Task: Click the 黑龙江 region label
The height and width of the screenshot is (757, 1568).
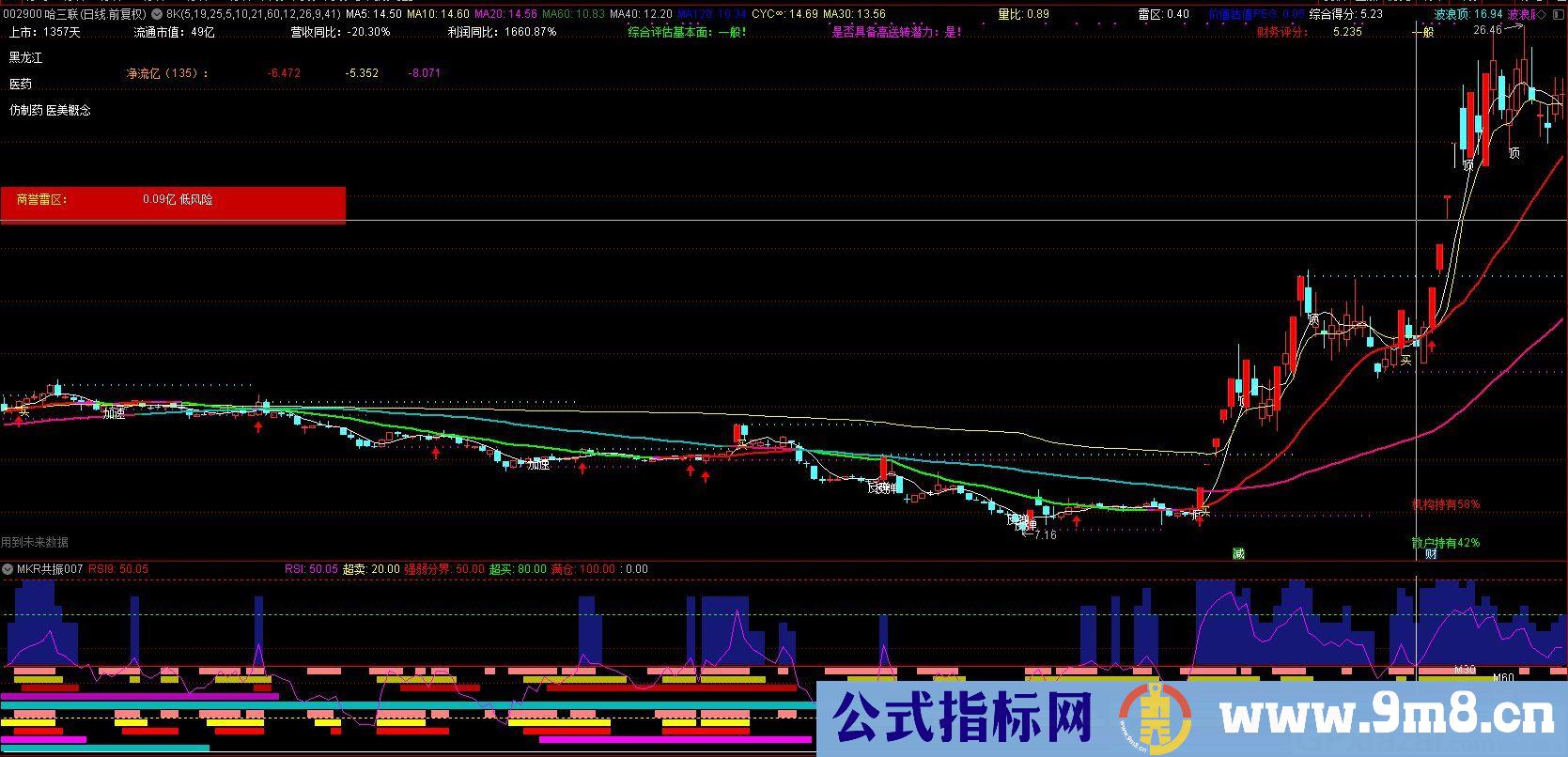Action: pyautogui.click(x=26, y=58)
